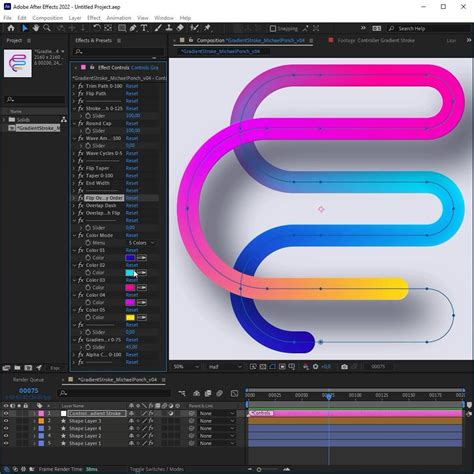Create new composition from Project panel footer
This screenshot has height=474, width=474.
pyautogui.click(x=28, y=368)
